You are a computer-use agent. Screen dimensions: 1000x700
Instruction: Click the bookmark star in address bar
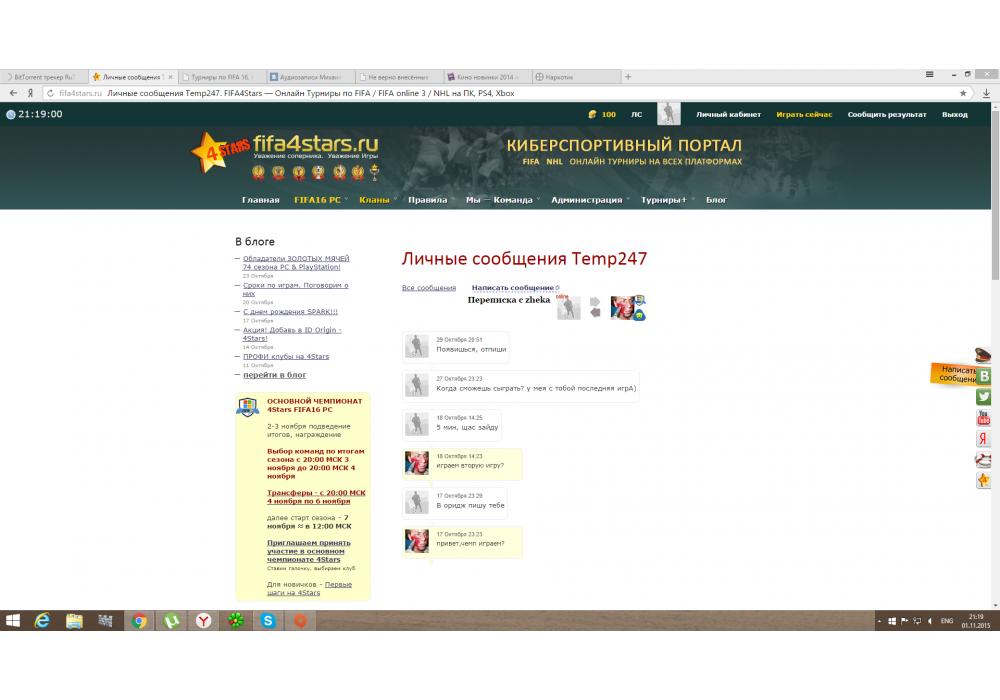(x=963, y=93)
